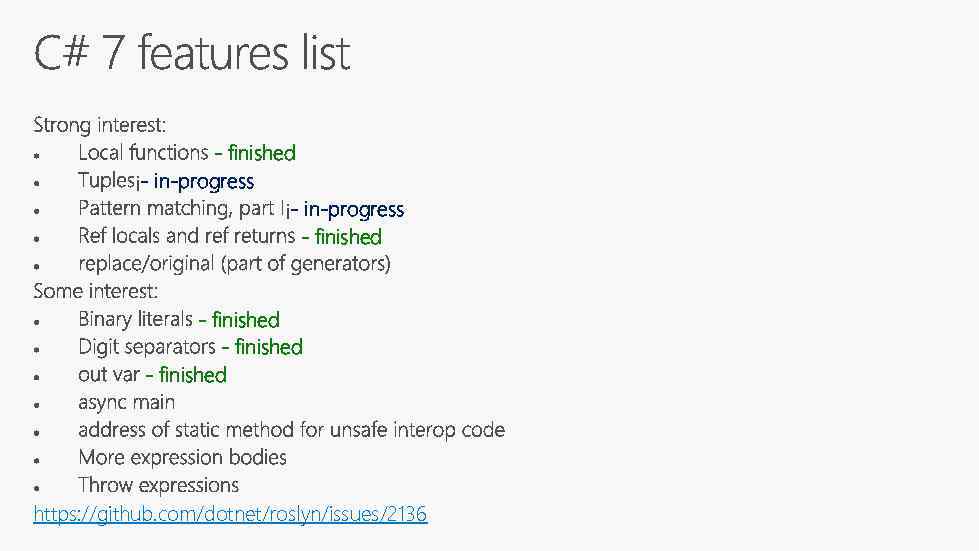Select the "Ref locals and ref returns" text

[186, 236]
